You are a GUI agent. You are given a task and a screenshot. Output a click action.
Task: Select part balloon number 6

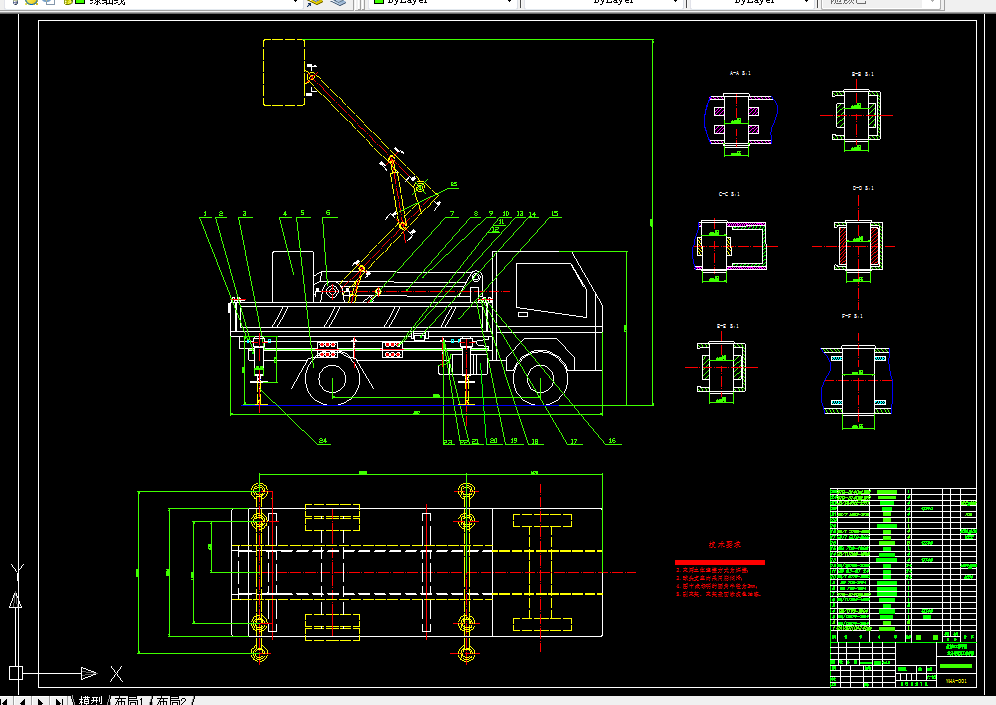click(x=328, y=213)
